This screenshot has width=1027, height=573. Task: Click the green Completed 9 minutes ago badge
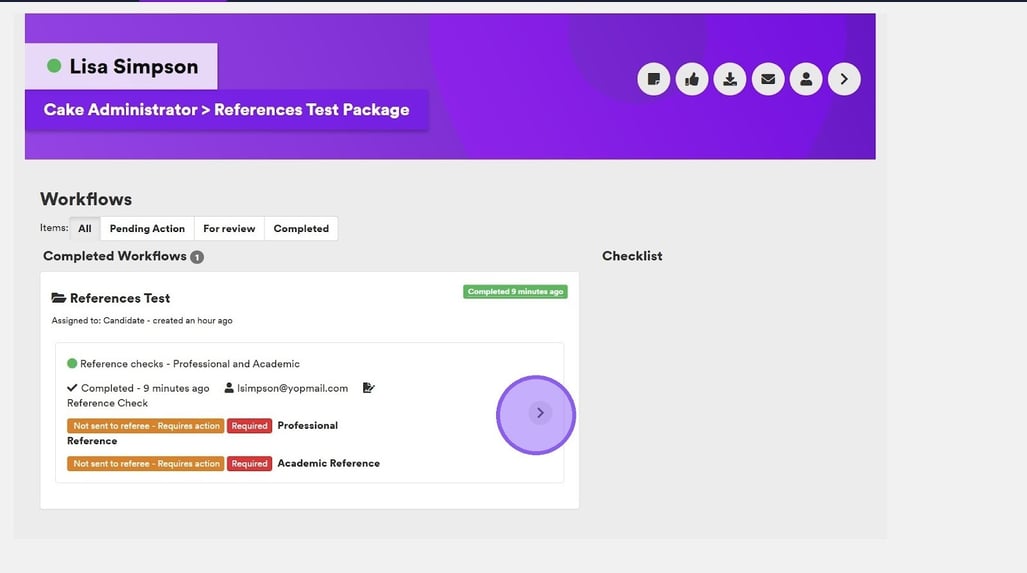click(515, 292)
